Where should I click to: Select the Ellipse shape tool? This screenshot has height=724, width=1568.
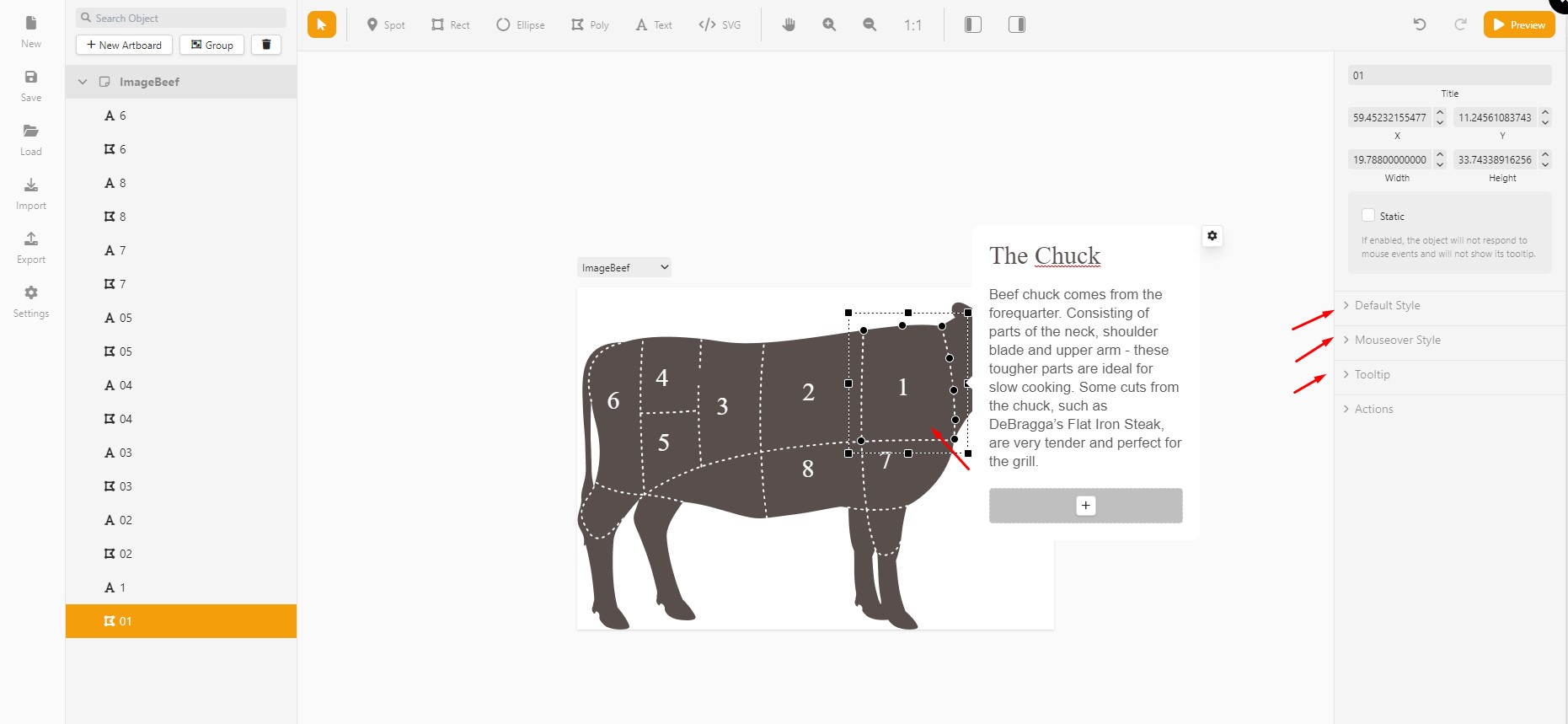tap(520, 25)
